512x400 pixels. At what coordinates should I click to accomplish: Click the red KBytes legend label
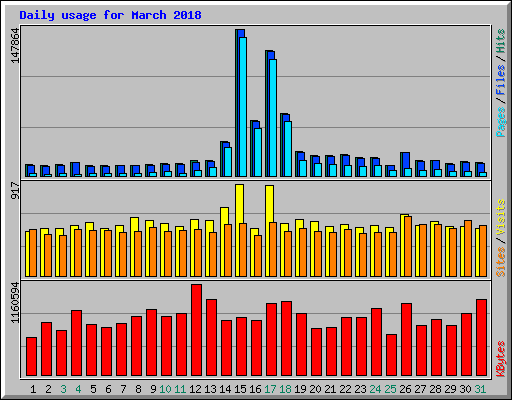(x=501, y=359)
